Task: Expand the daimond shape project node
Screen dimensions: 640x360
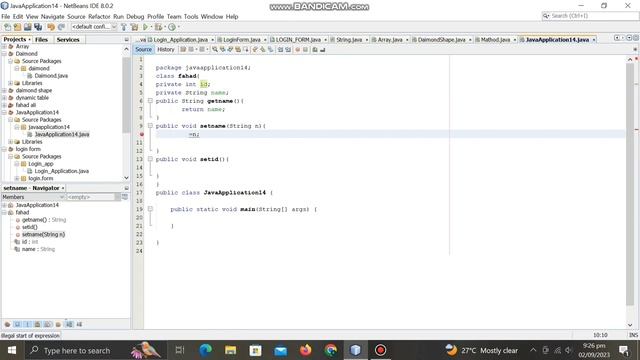Action: coord(4,91)
